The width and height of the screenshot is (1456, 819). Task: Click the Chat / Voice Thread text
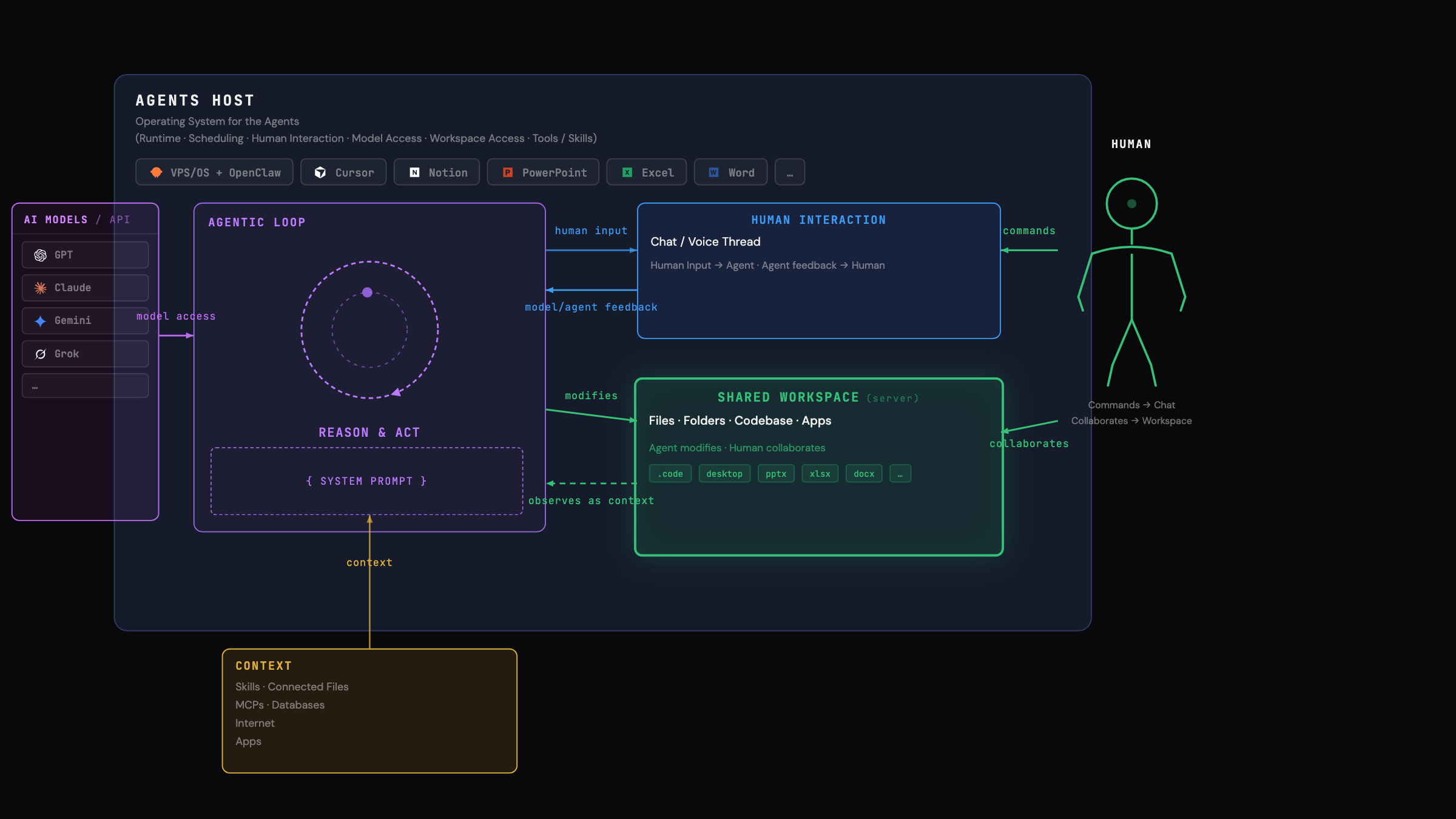pyautogui.click(x=706, y=242)
